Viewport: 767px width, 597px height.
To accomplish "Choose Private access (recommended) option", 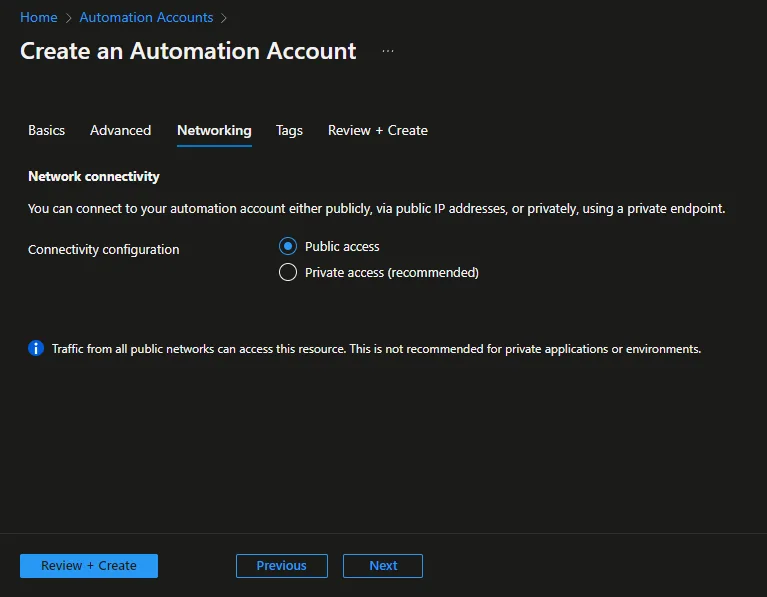I will click(x=288, y=272).
